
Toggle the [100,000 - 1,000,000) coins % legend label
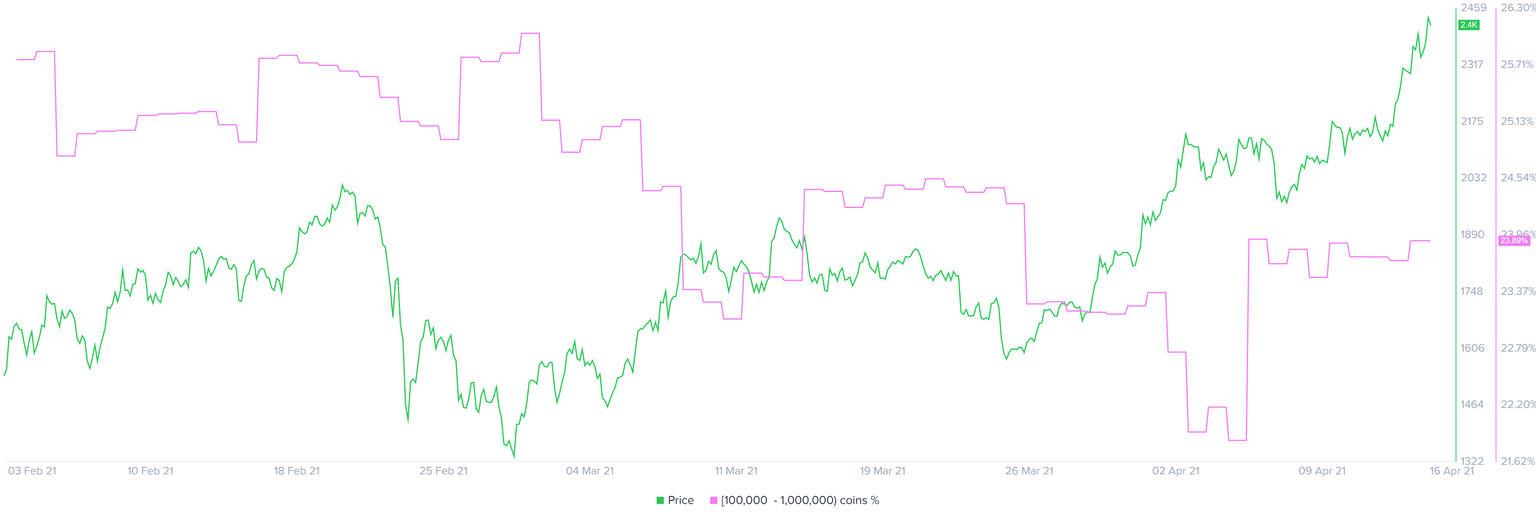tap(799, 500)
